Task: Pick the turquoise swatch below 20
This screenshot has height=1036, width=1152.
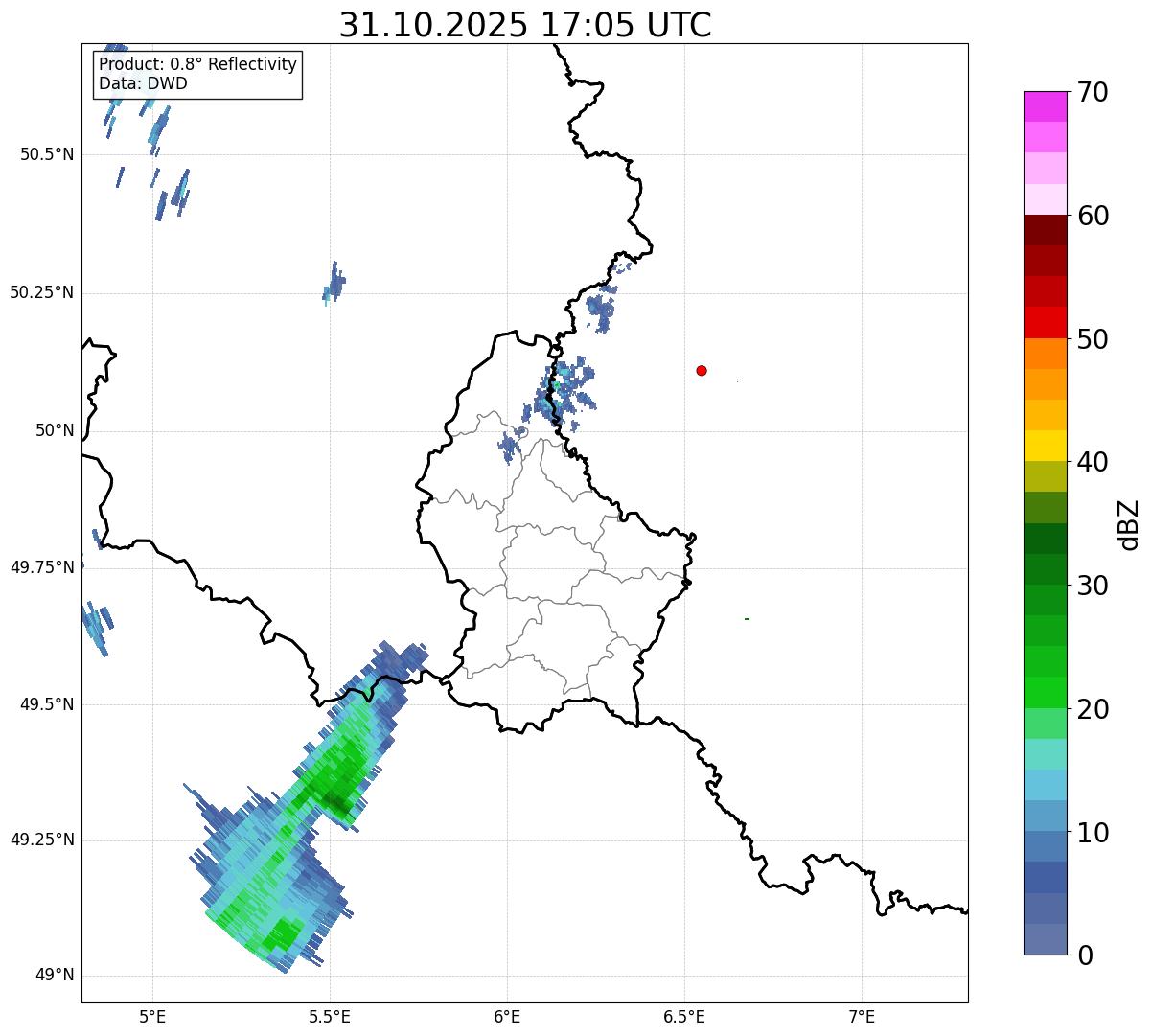Action: coord(1045,754)
